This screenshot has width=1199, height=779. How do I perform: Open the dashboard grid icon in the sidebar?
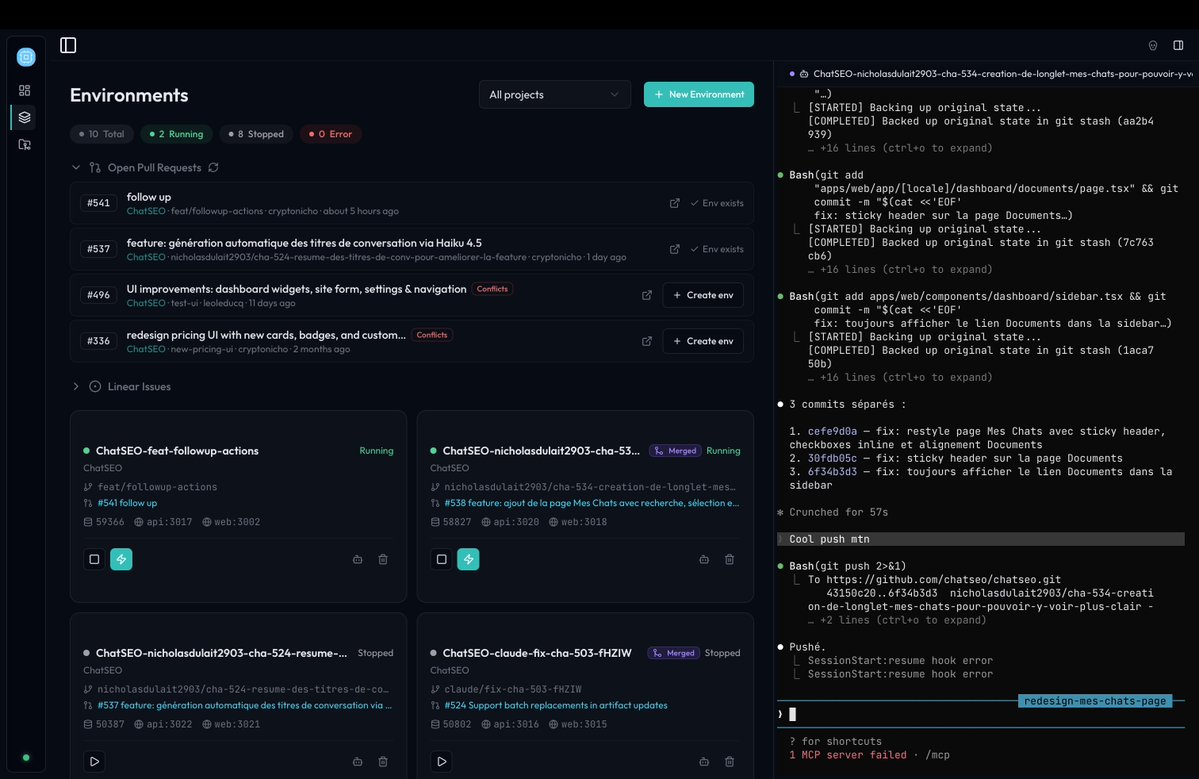[24, 89]
